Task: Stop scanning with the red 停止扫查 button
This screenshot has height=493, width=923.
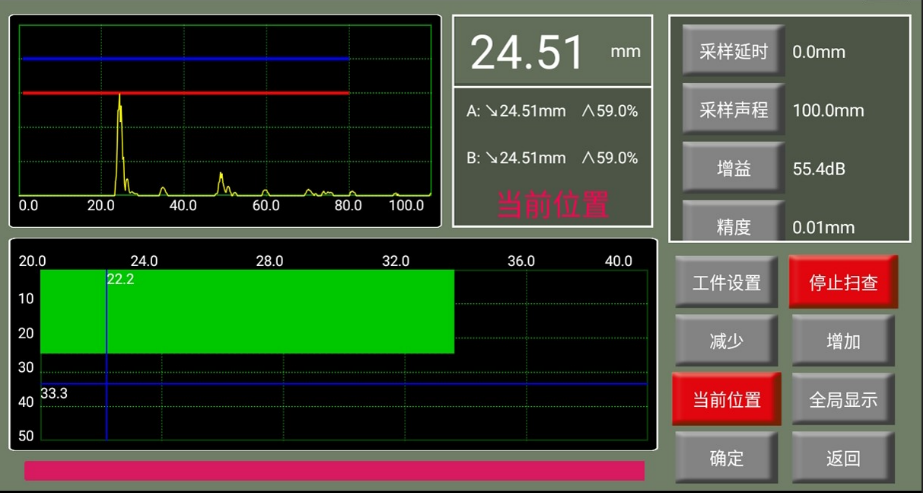Action: coord(842,283)
